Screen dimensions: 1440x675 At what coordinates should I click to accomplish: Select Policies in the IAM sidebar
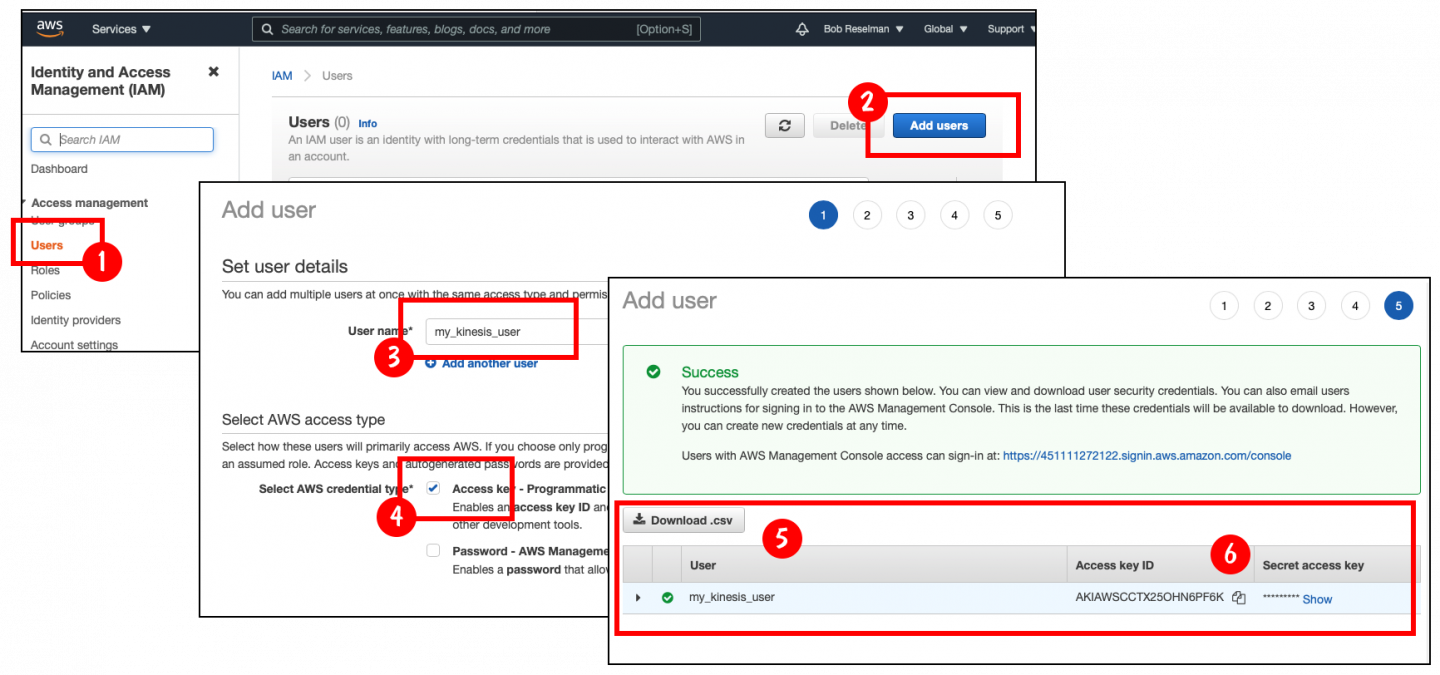pyautogui.click(x=51, y=295)
